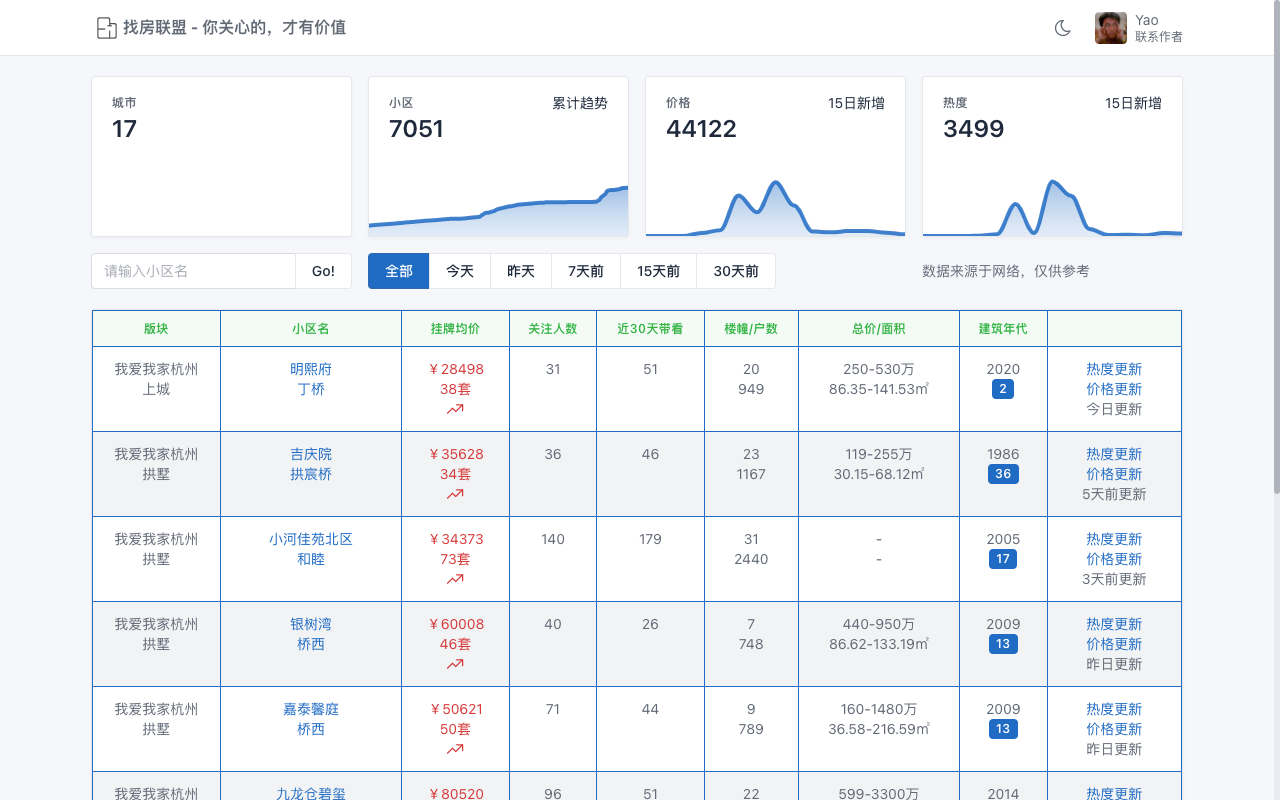This screenshot has width=1280, height=800.
Task: Click 250-530万 total price cell
Action: pyautogui.click(x=879, y=369)
